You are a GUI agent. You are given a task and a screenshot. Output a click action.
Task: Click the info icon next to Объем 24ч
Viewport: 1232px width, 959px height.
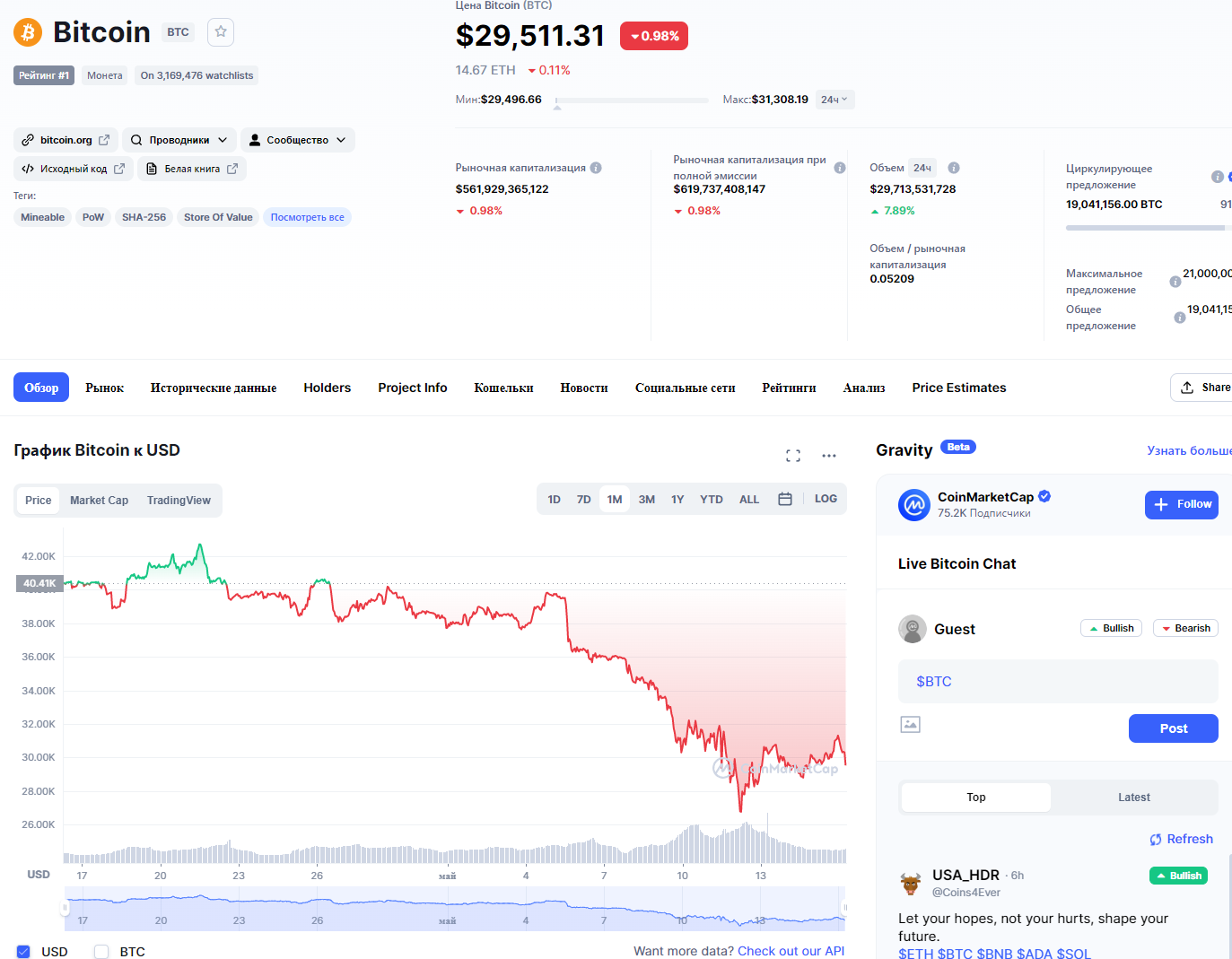pyautogui.click(x=954, y=168)
